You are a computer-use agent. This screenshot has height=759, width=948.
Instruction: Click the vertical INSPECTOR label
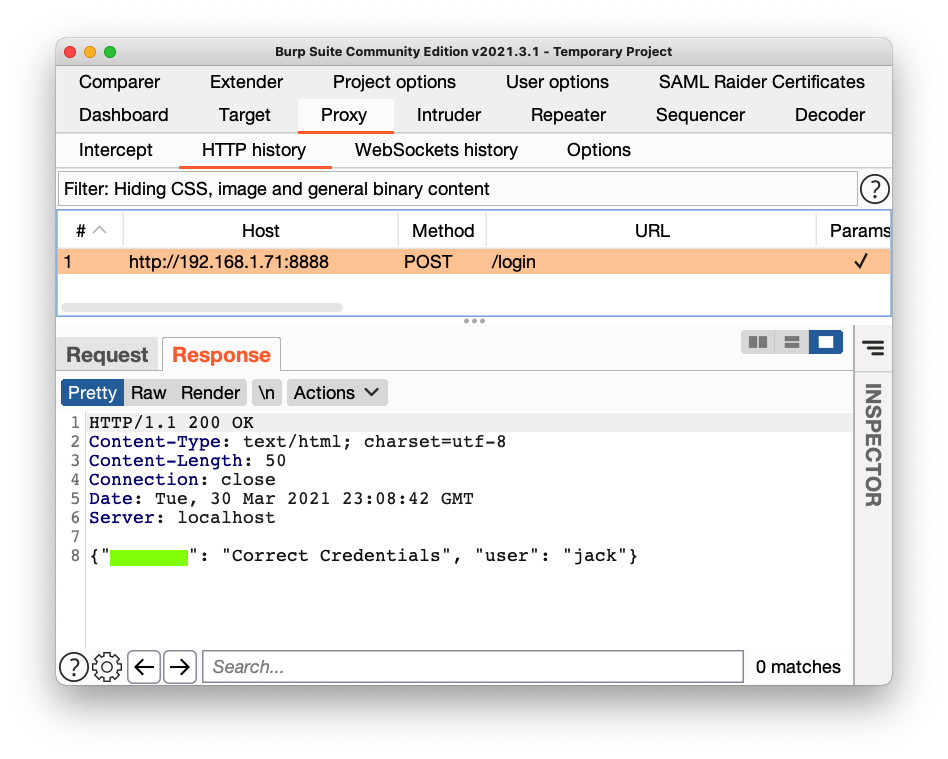click(873, 445)
